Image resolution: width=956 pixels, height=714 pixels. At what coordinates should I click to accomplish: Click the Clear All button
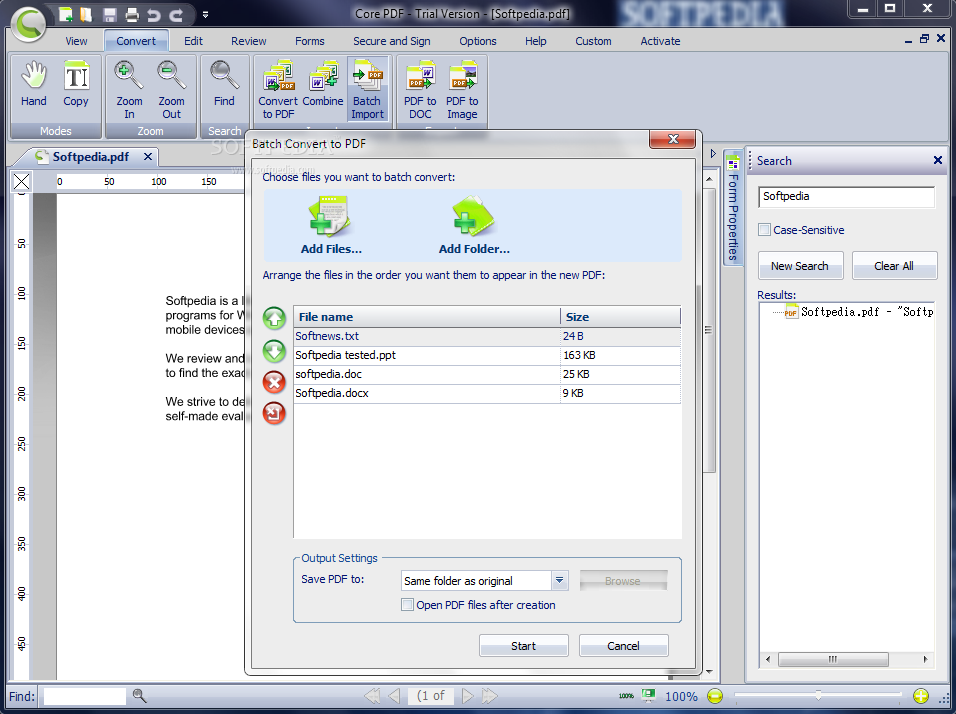(894, 266)
